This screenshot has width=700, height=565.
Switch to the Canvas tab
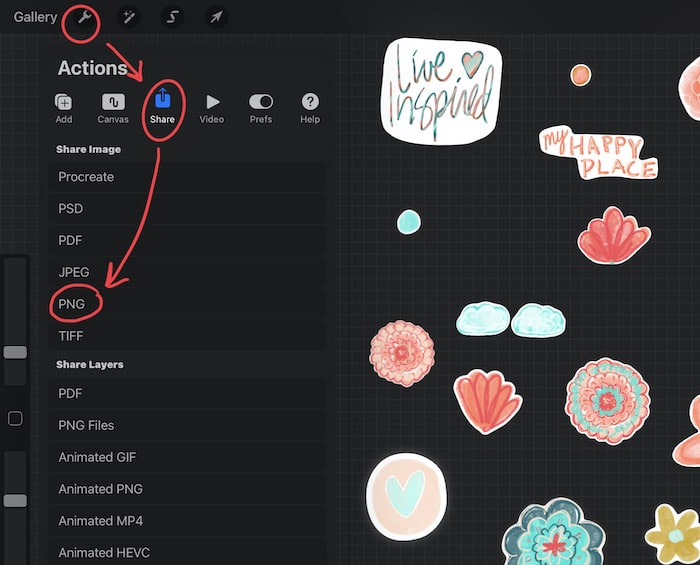(x=113, y=108)
